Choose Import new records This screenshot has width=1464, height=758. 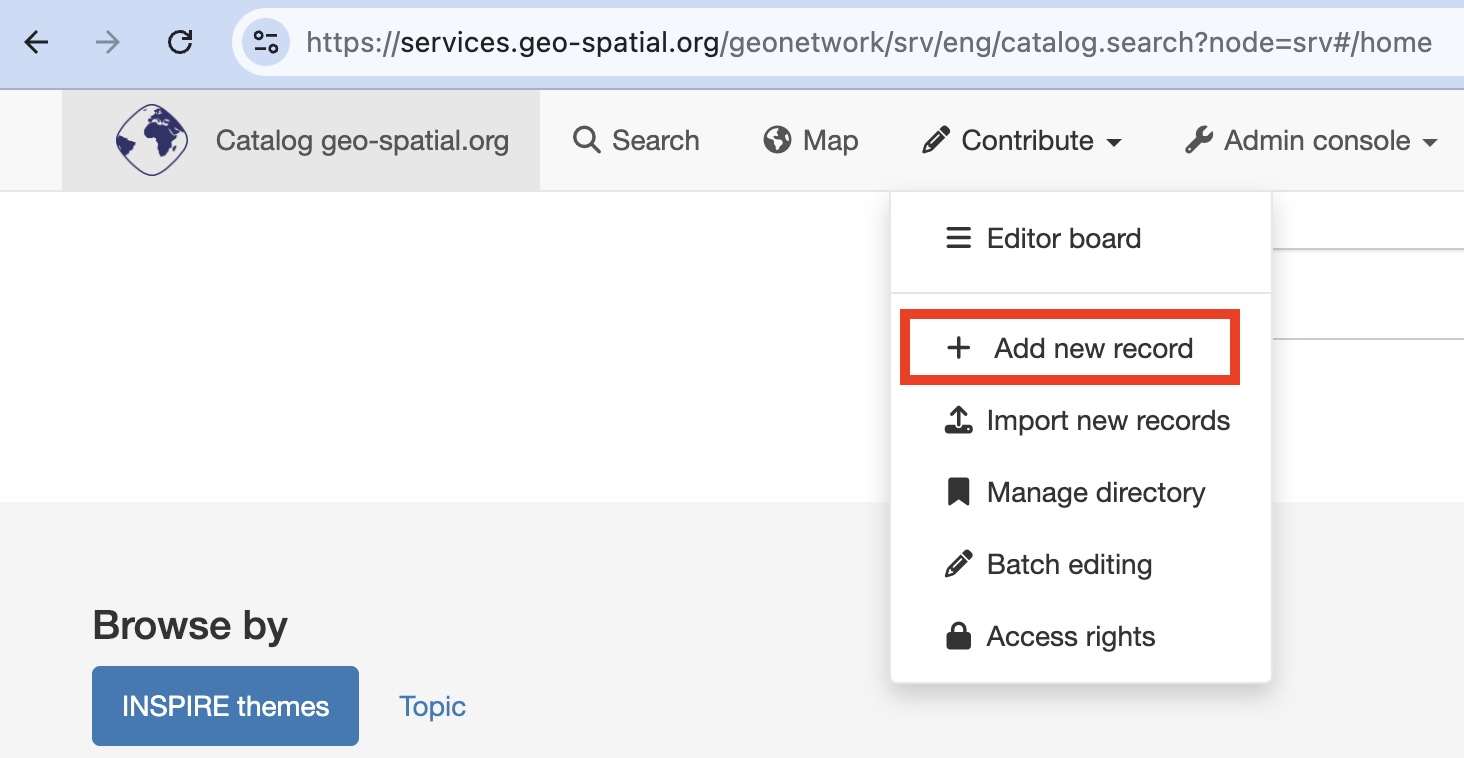pos(1081,420)
